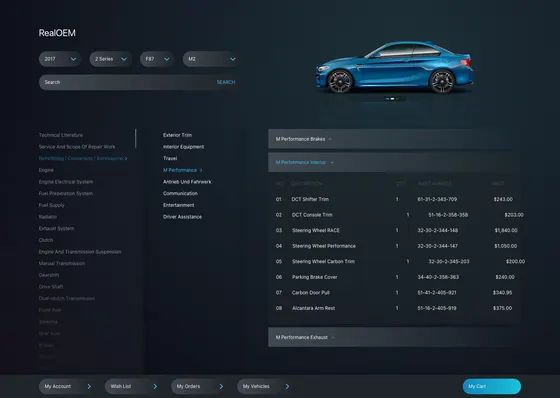Viewport: 560px width, 398px height.
Task: Open the Travel subcategory
Action: point(170,158)
